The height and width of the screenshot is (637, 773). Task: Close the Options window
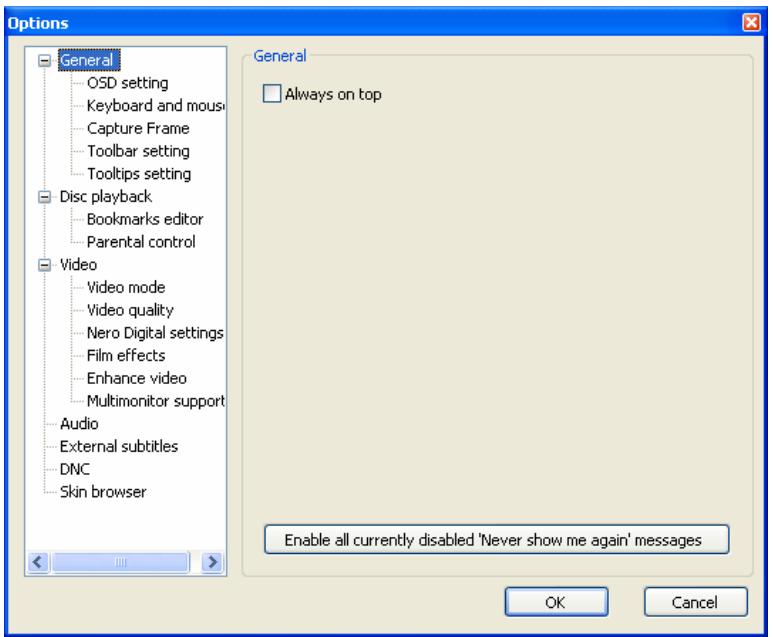click(751, 22)
